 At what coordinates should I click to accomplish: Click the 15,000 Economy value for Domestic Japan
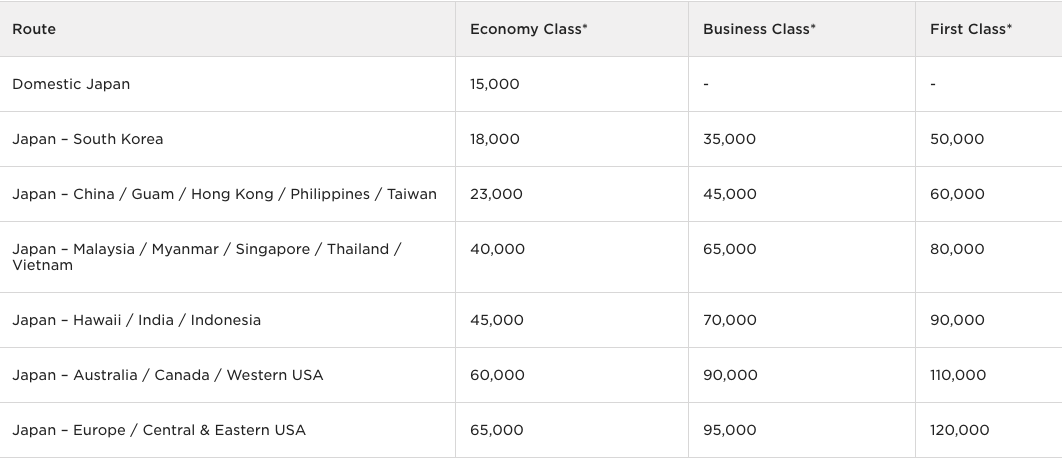[494, 84]
